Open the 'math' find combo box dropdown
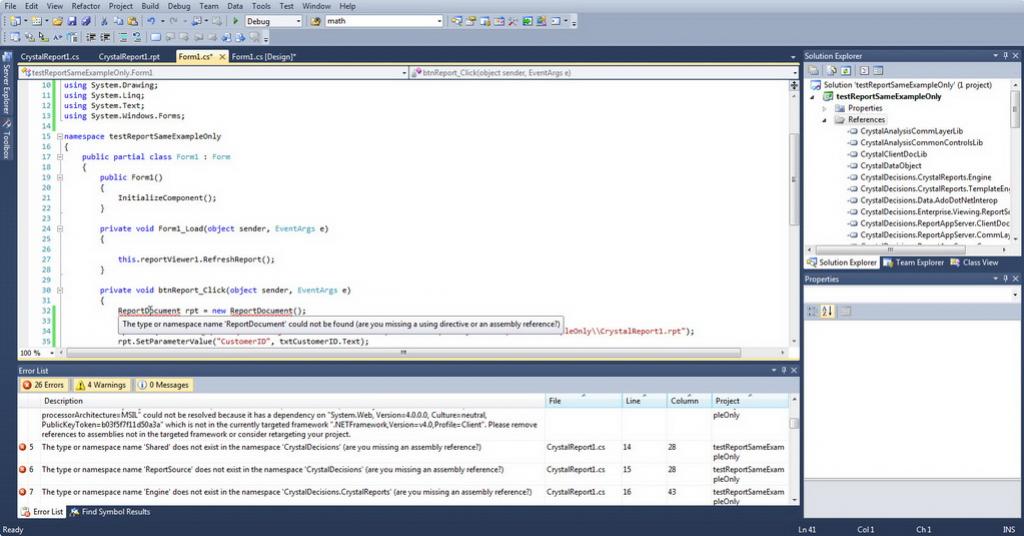 pos(439,21)
